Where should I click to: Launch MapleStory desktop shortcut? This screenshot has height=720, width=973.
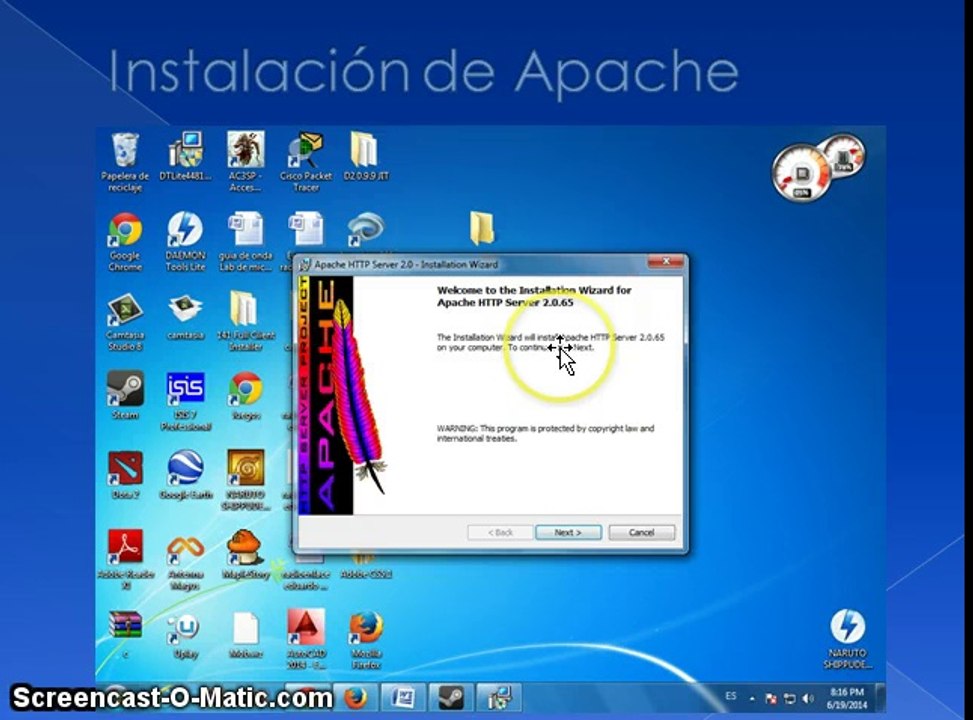(x=246, y=554)
